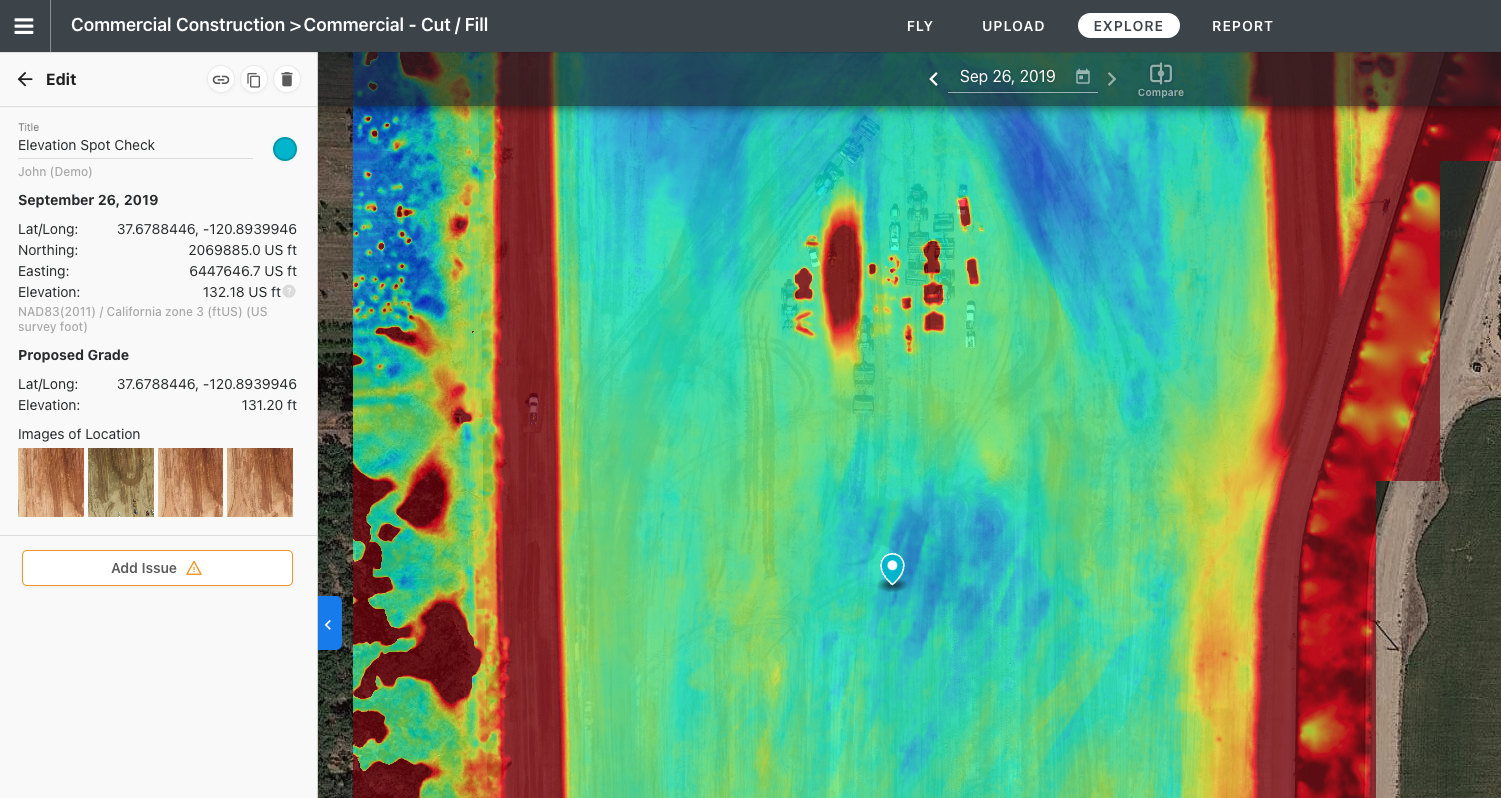Select Easting value 6447646.7 US ft
This screenshot has width=1501, height=798.
[243, 271]
